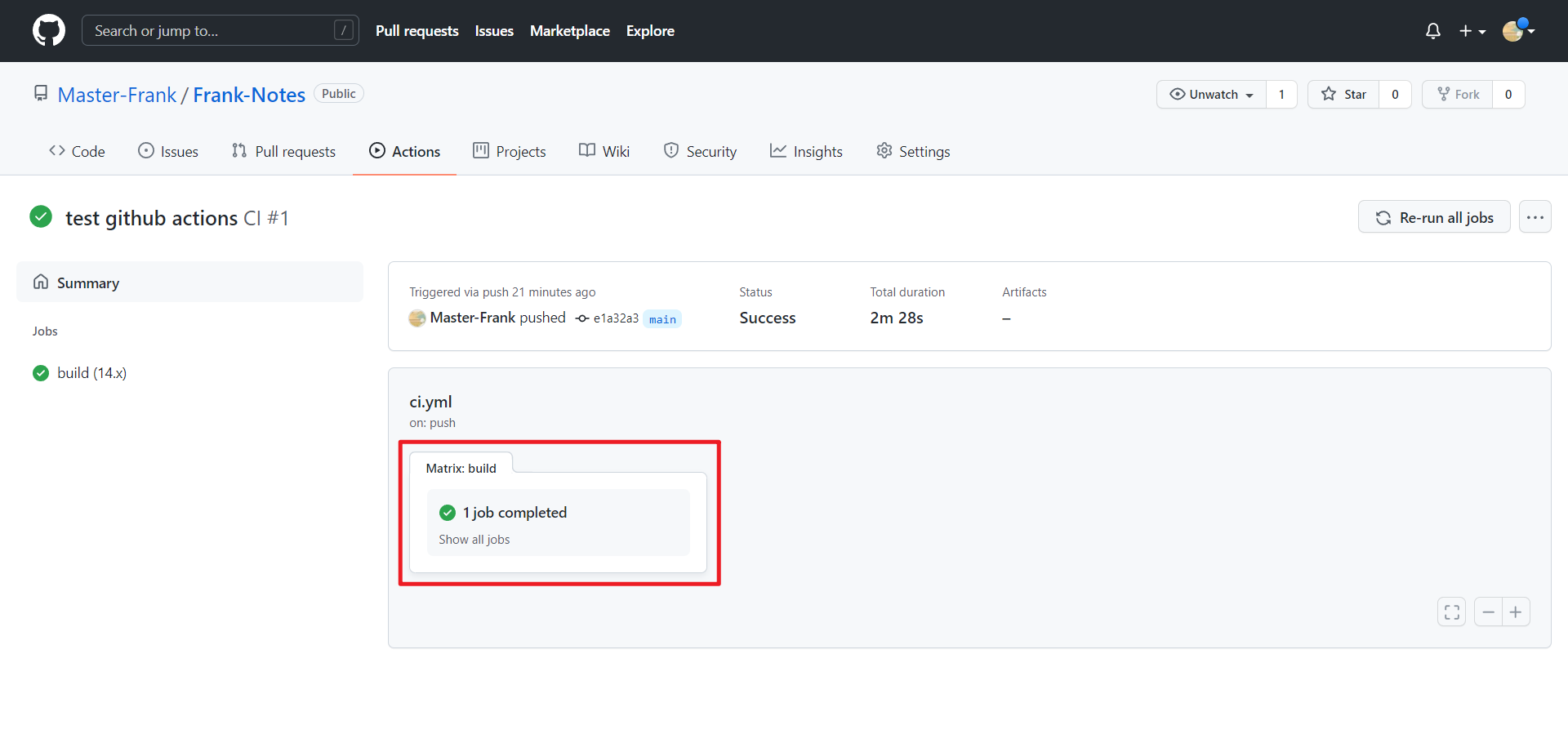
Task: Click the Matrix: build tab label
Action: tap(461, 468)
